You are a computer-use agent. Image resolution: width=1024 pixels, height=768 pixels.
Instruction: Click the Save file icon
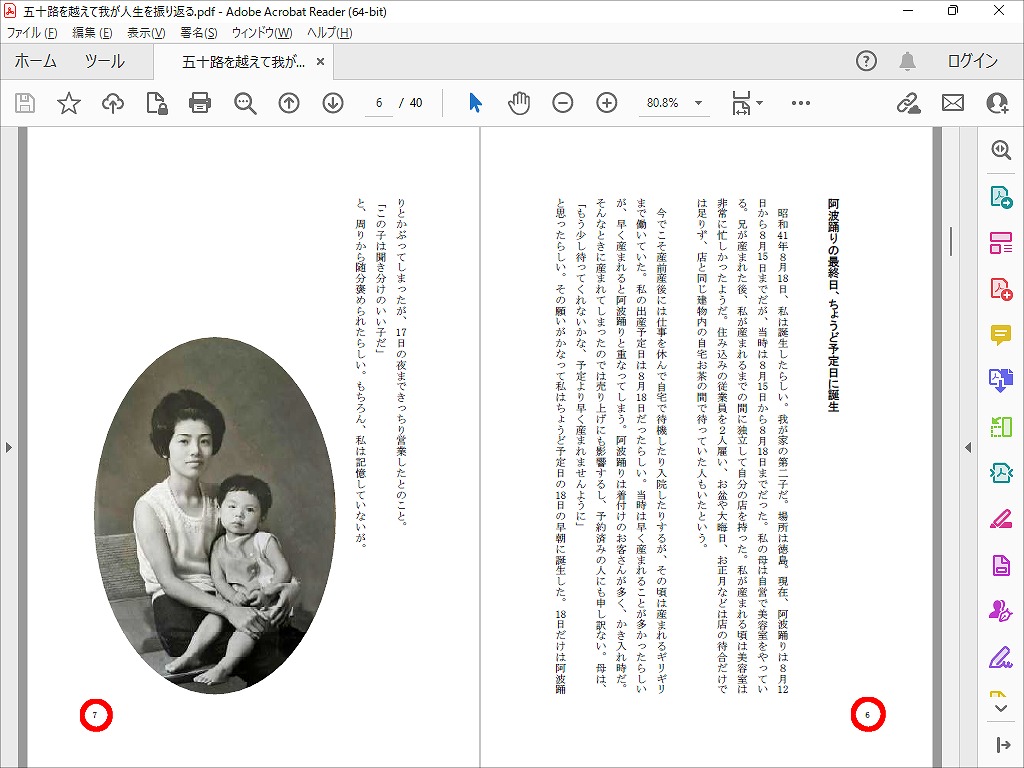(x=25, y=103)
